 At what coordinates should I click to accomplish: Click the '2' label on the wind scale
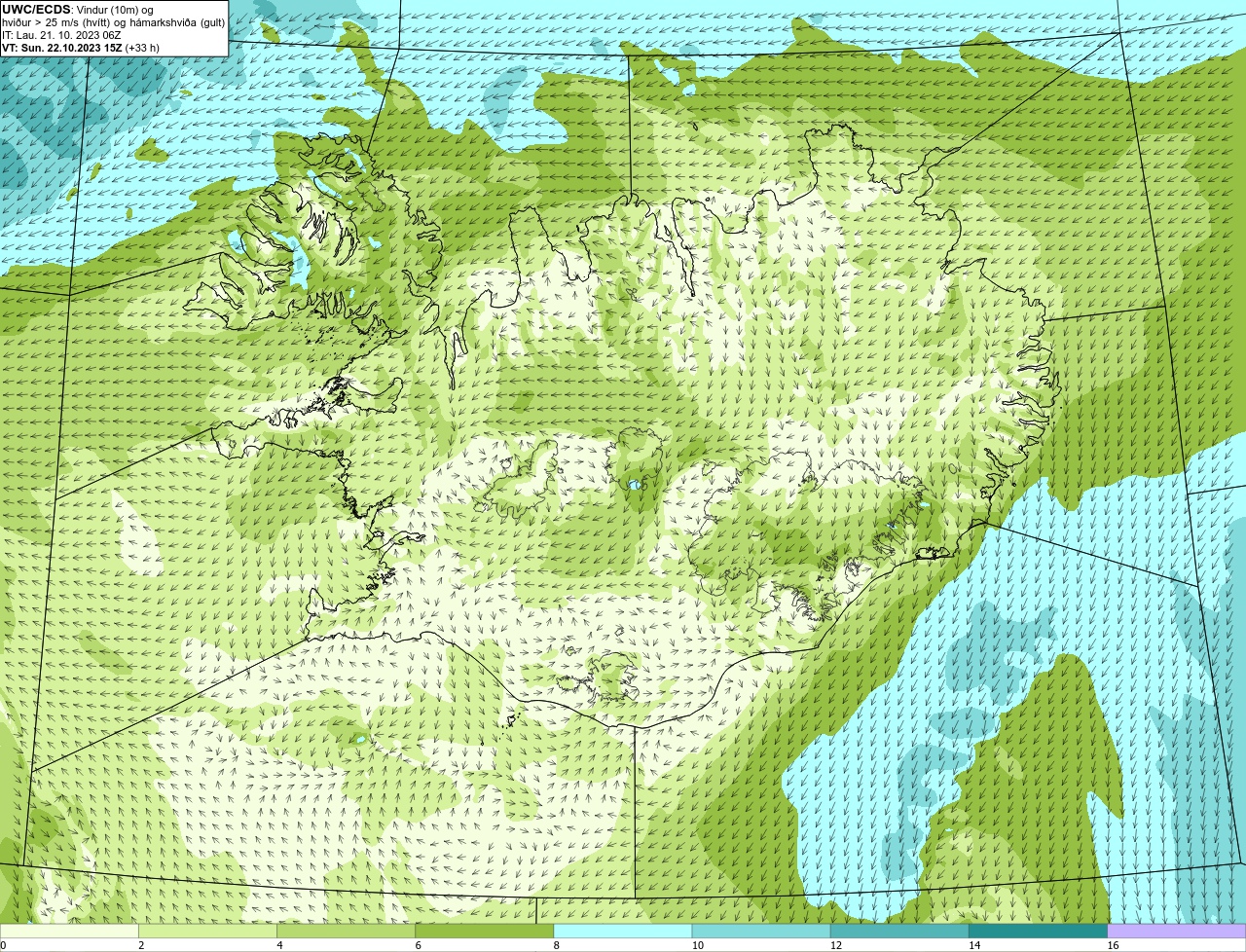tap(141, 945)
